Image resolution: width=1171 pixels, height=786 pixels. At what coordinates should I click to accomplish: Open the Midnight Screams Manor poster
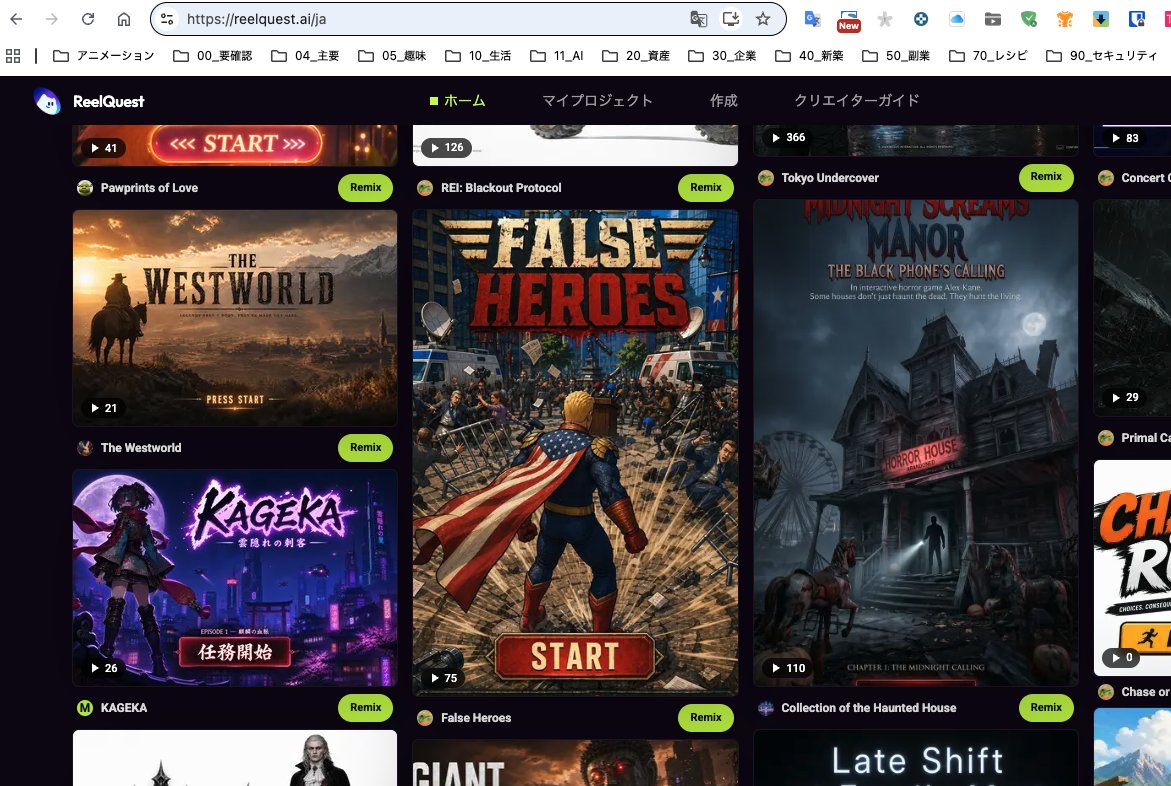tap(916, 442)
